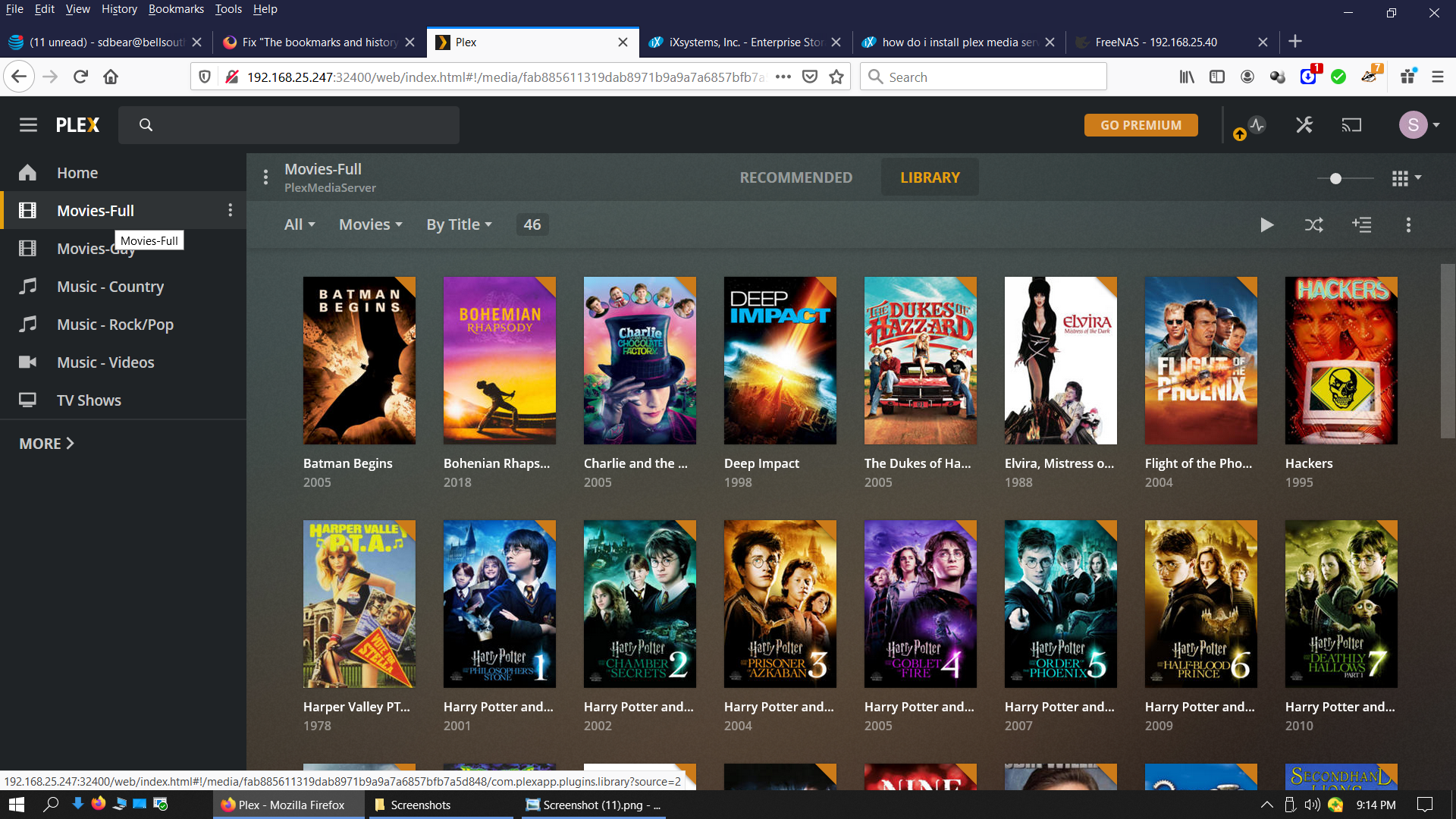Open Harry Potter 2010 title link
This screenshot has width=1456, height=819.
(1340, 707)
